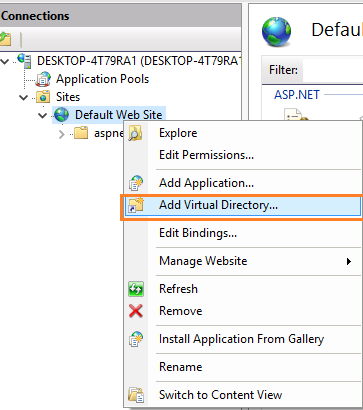
Task: Click the Install Application From Gallery icon
Action: tap(136, 339)
